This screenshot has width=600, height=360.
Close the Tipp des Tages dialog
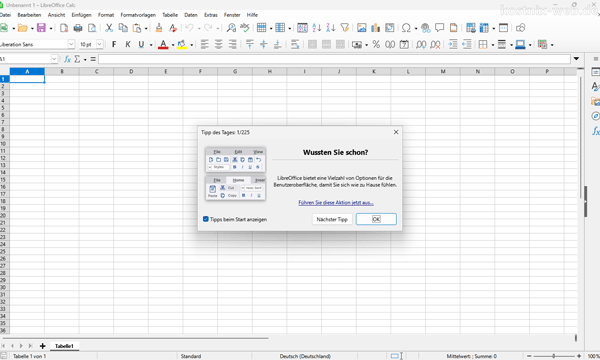tap(396, 132)
